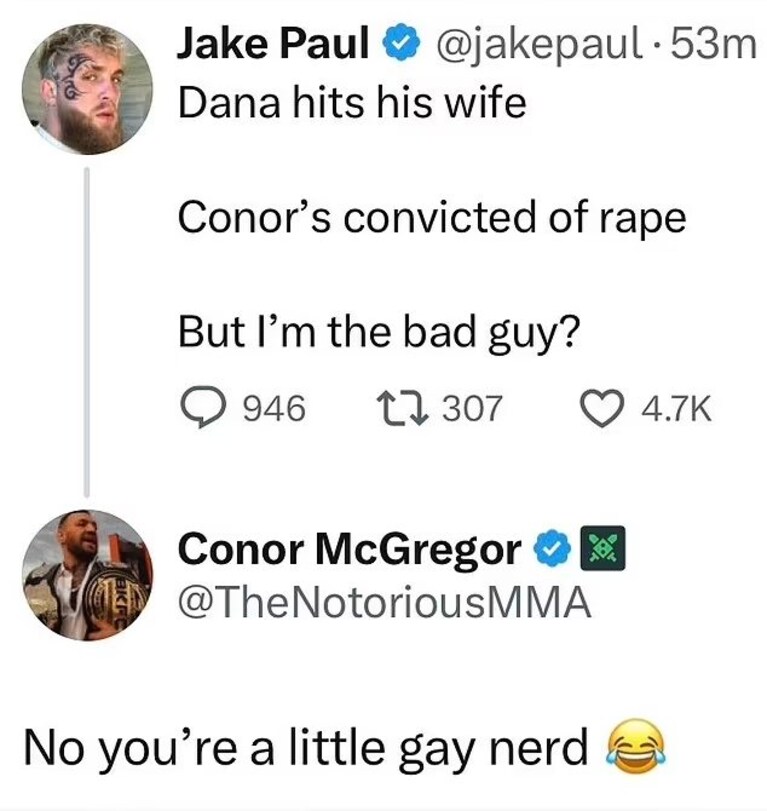Open Jake Paul's profile picture
This screenshot has width=767, height=811.
click(87, 89)
